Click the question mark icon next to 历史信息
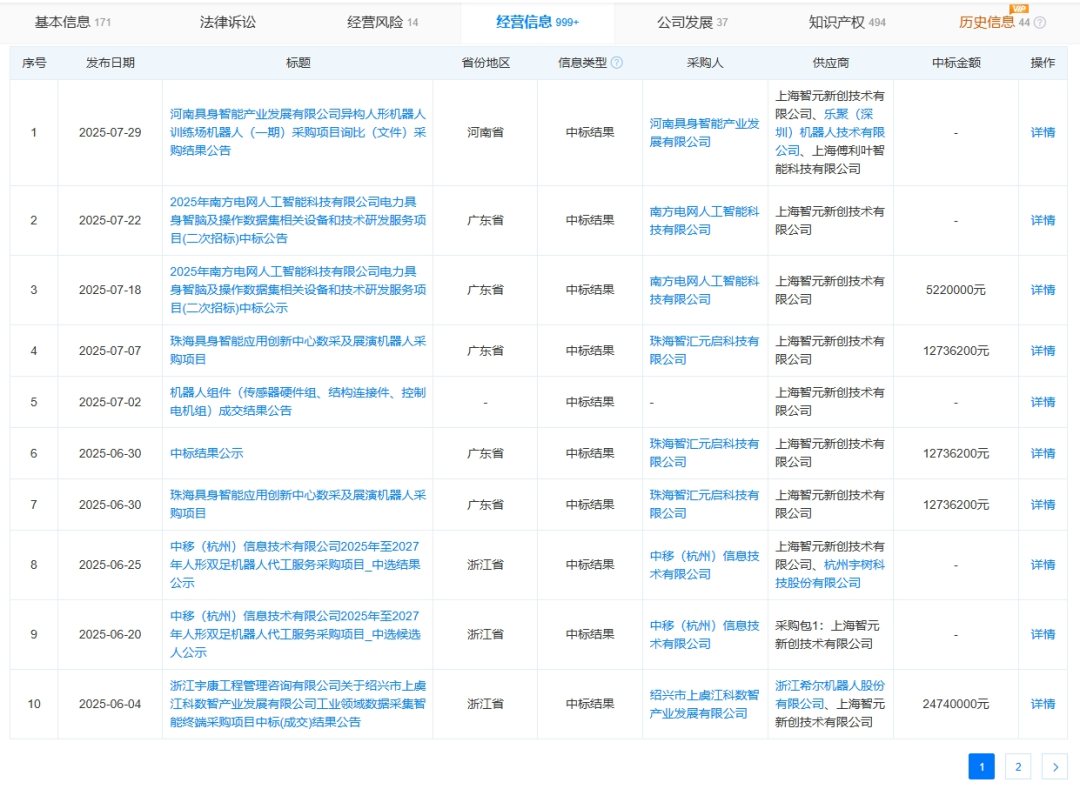 [x=1040, y=23]
